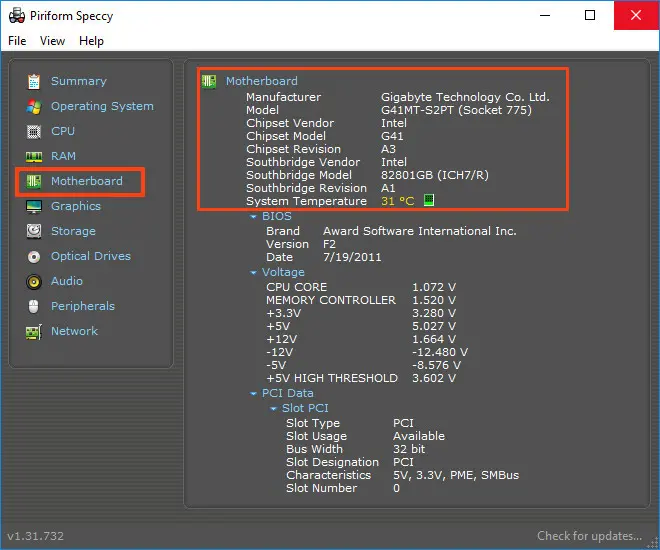
Task: Click the v1.31.732 version text
Action: 36,536
